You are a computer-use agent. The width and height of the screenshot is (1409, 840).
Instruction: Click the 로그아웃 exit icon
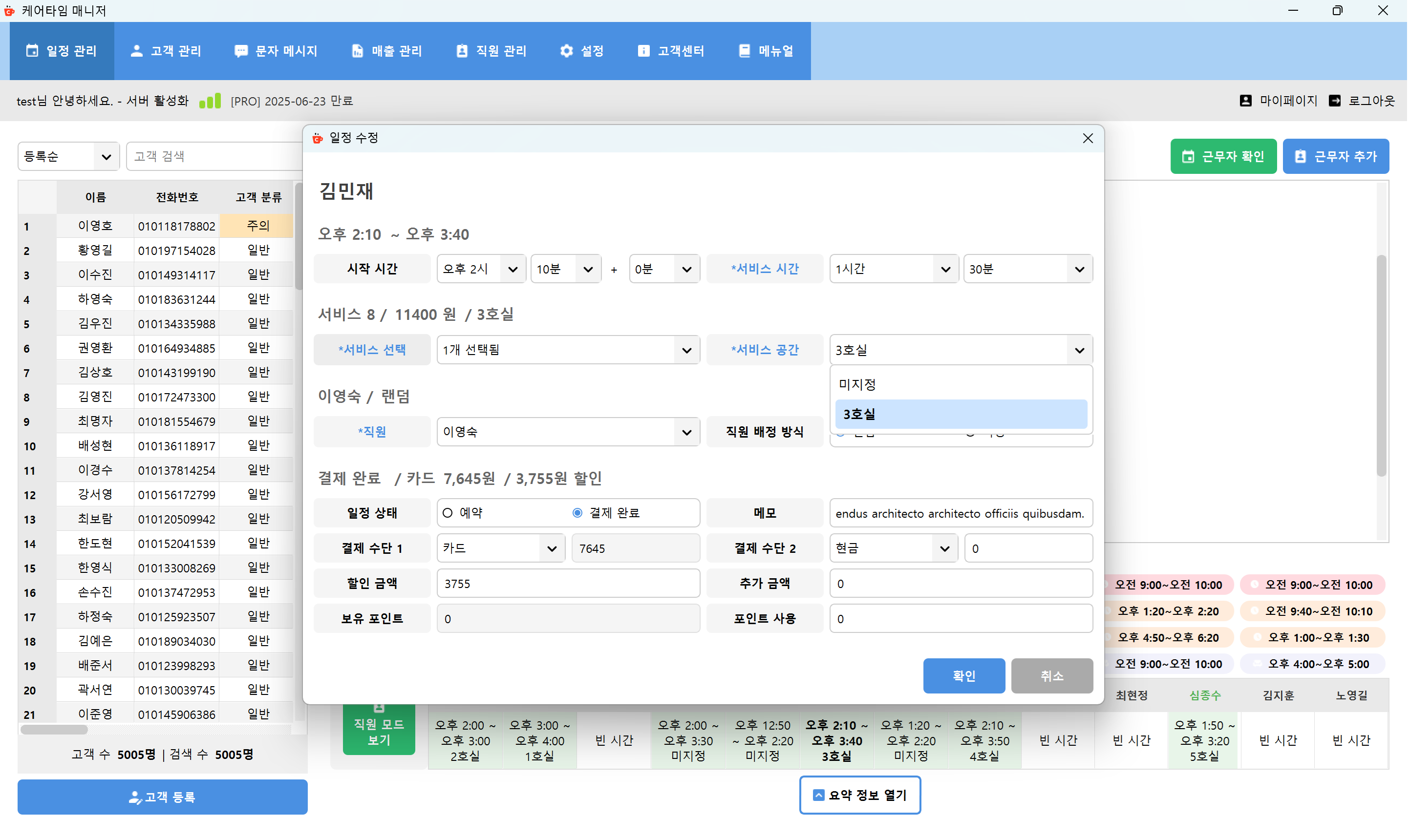[x=1335, y=100]
